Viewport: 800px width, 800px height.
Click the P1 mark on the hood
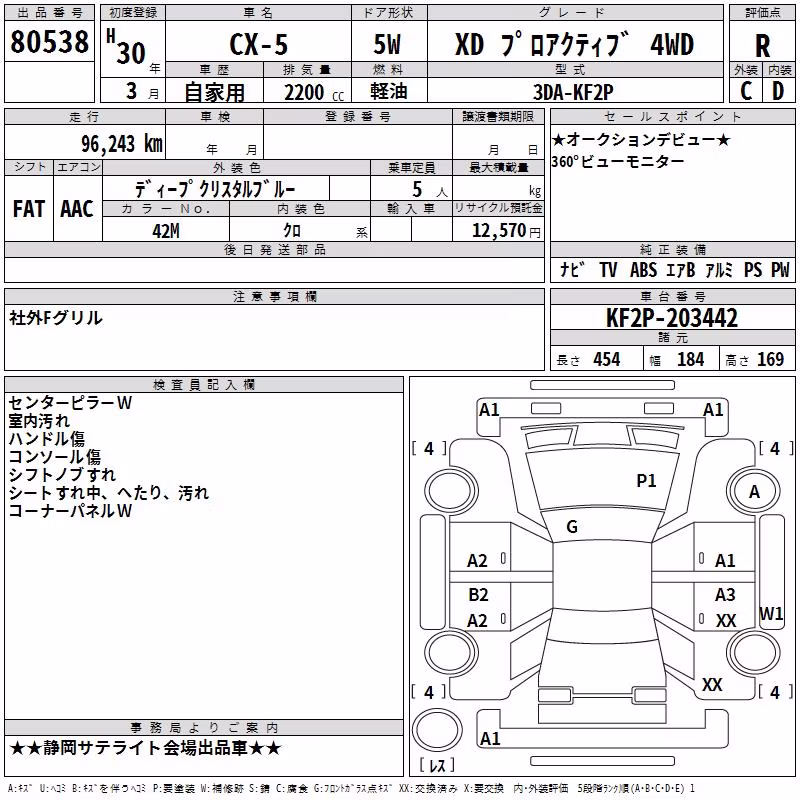[x=646, y=480]
